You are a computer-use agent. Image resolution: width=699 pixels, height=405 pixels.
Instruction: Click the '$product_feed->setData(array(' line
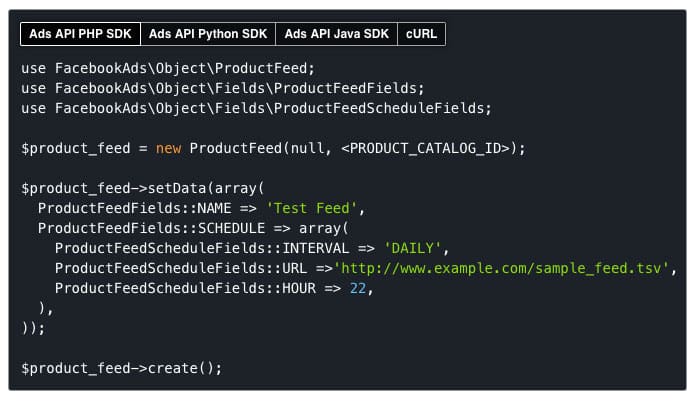pos(143,188)
